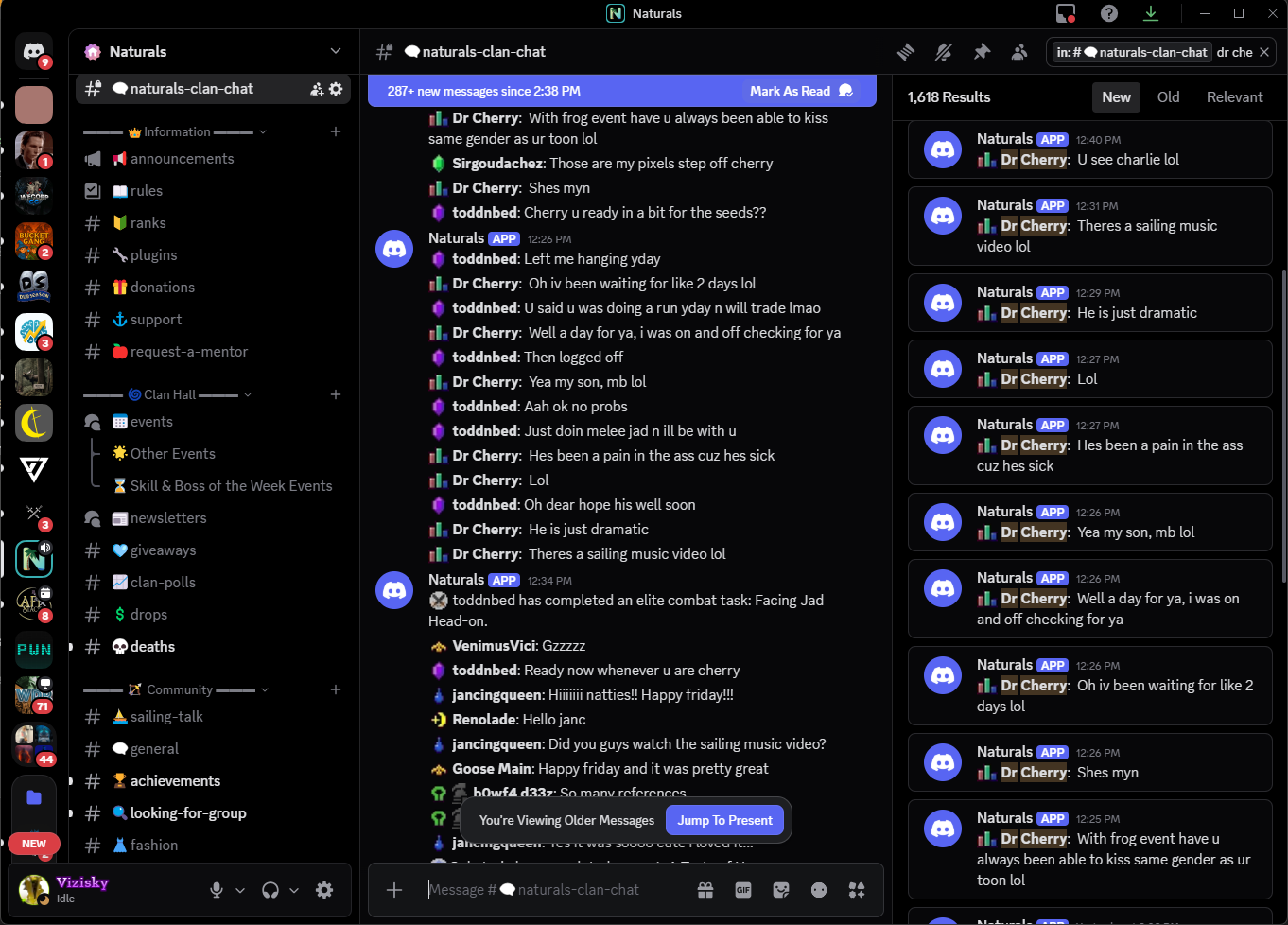Open notification settings bell icon

tap(944, 52)
